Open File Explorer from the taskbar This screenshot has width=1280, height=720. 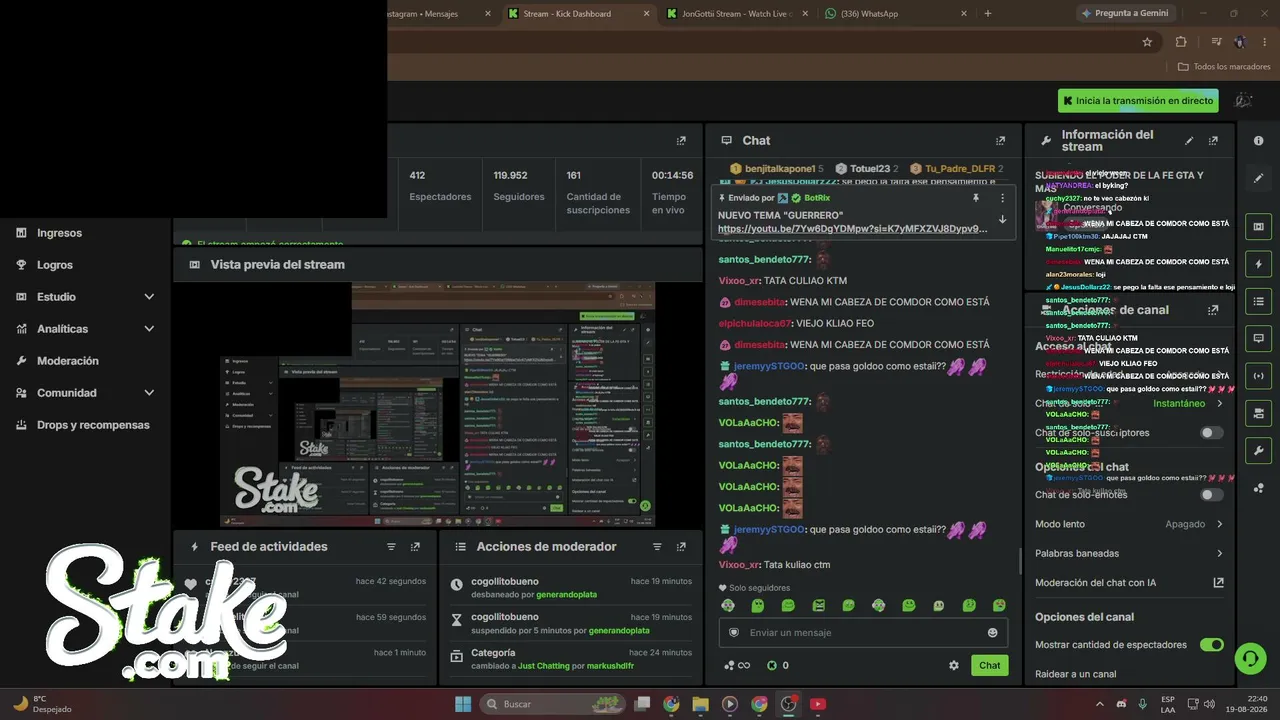tap(700, 704)
